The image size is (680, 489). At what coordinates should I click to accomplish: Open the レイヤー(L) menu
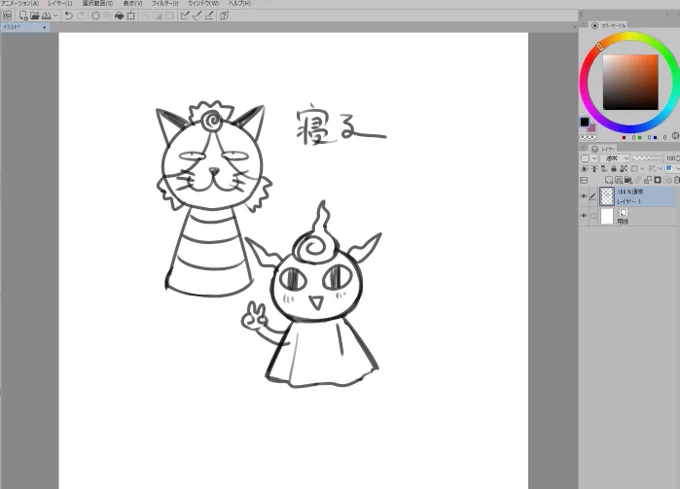tap(60, 3)
